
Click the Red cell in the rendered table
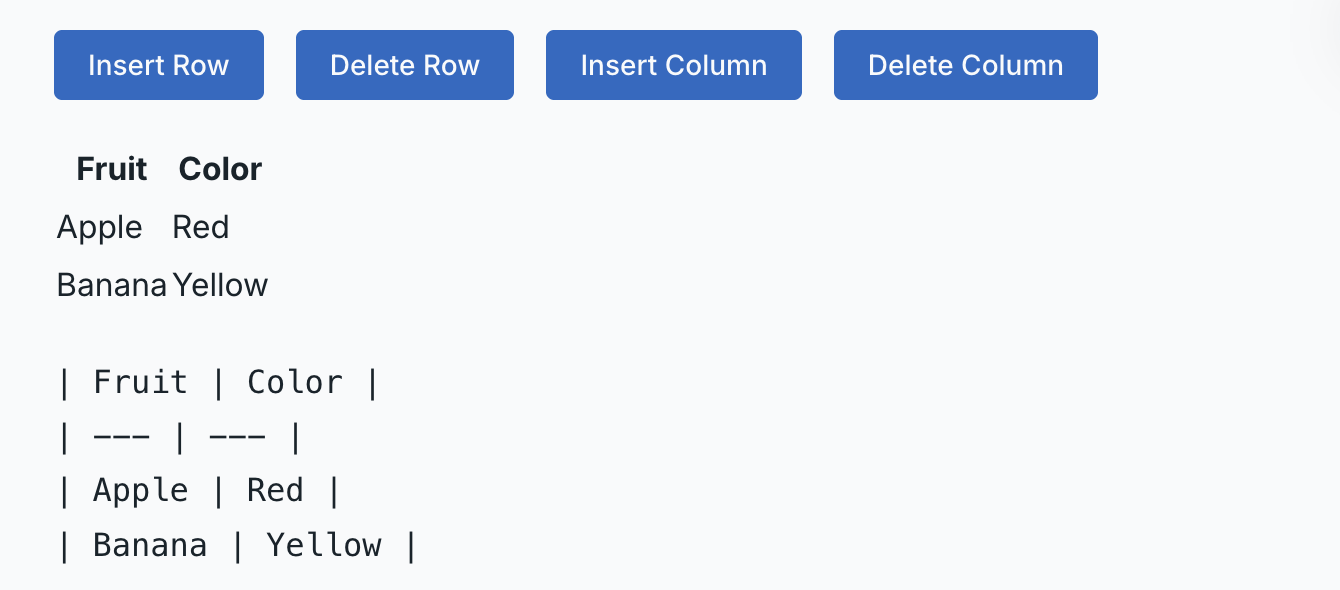(201, 228)
